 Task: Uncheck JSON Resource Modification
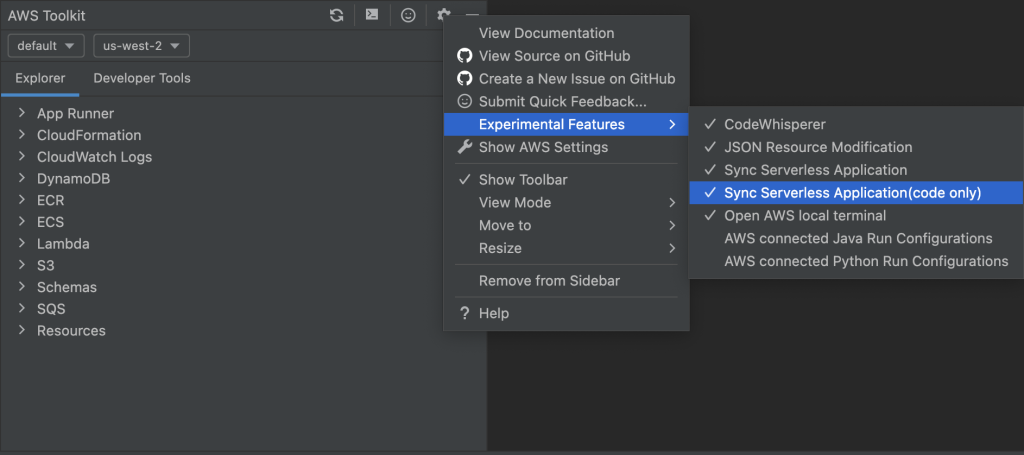[856, 147]
